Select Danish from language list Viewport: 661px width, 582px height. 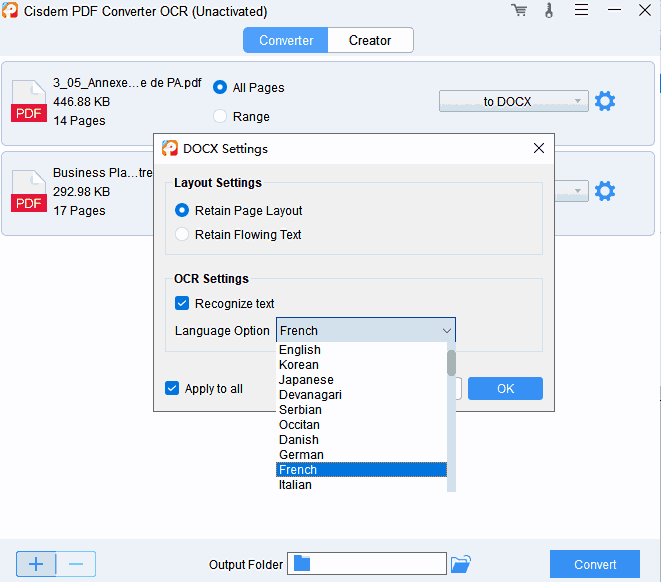point(361,440)
